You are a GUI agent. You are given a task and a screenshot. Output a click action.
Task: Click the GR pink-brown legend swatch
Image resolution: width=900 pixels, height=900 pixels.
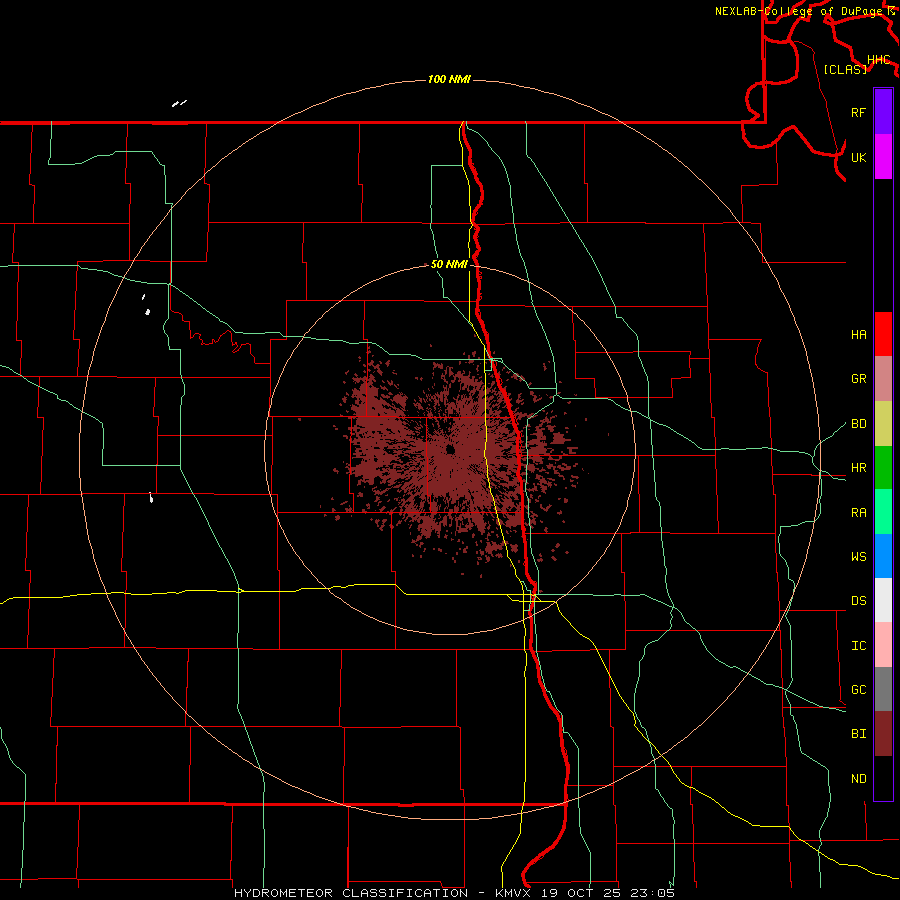click(883, 378)
